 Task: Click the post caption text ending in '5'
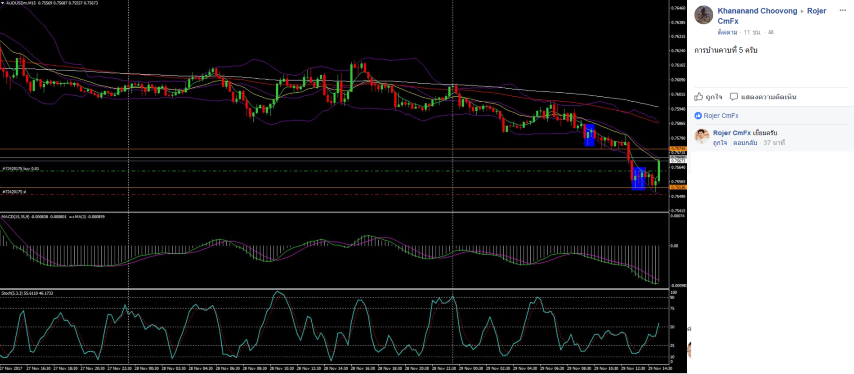[x=725, y=50]
